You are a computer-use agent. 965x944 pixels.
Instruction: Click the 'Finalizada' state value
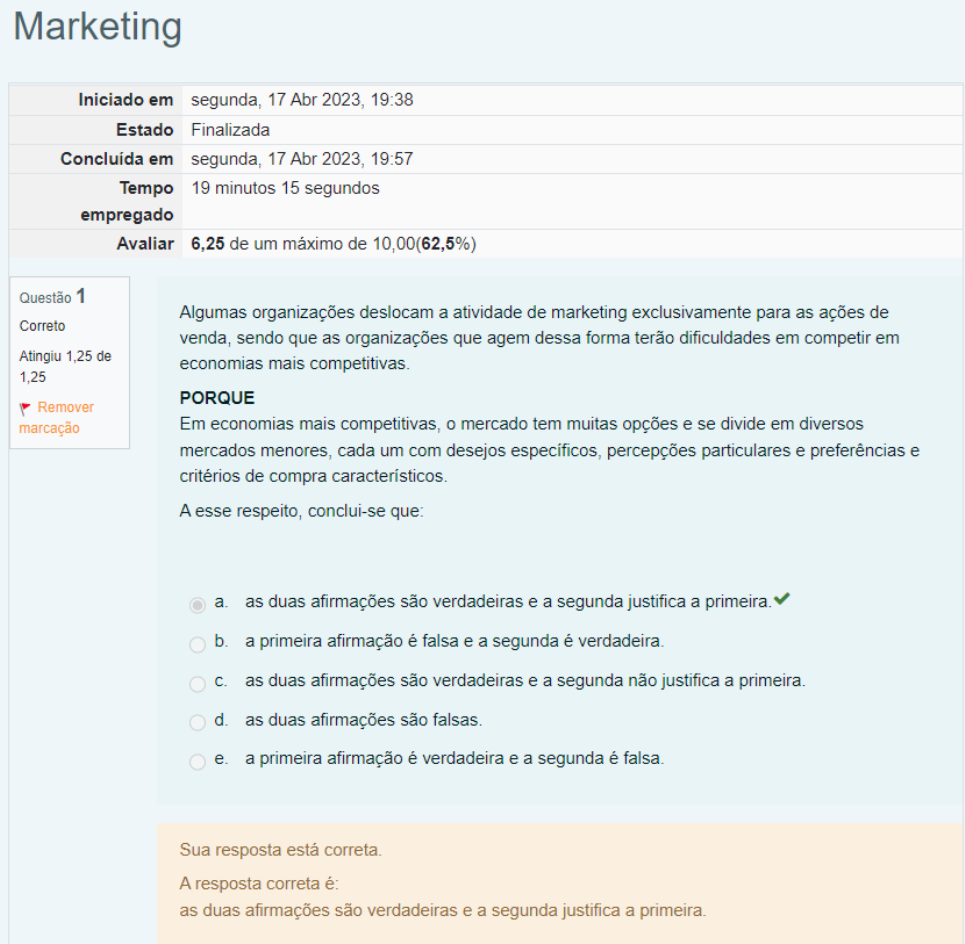[230, 129]
